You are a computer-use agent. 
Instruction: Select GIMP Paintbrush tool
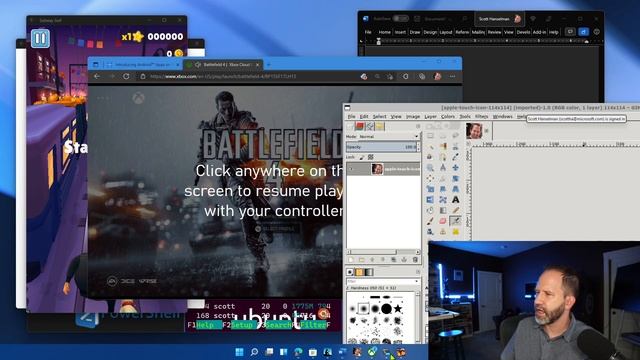point(430,221)
